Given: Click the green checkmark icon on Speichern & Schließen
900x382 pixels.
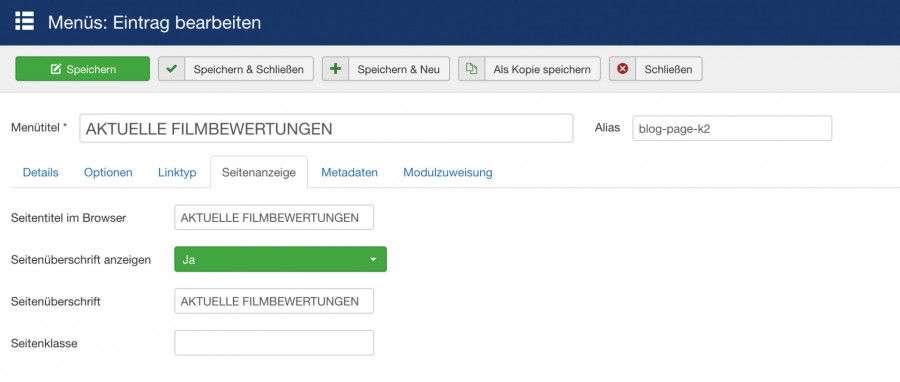Looking at the screenshot, I should tap(171, 69).
